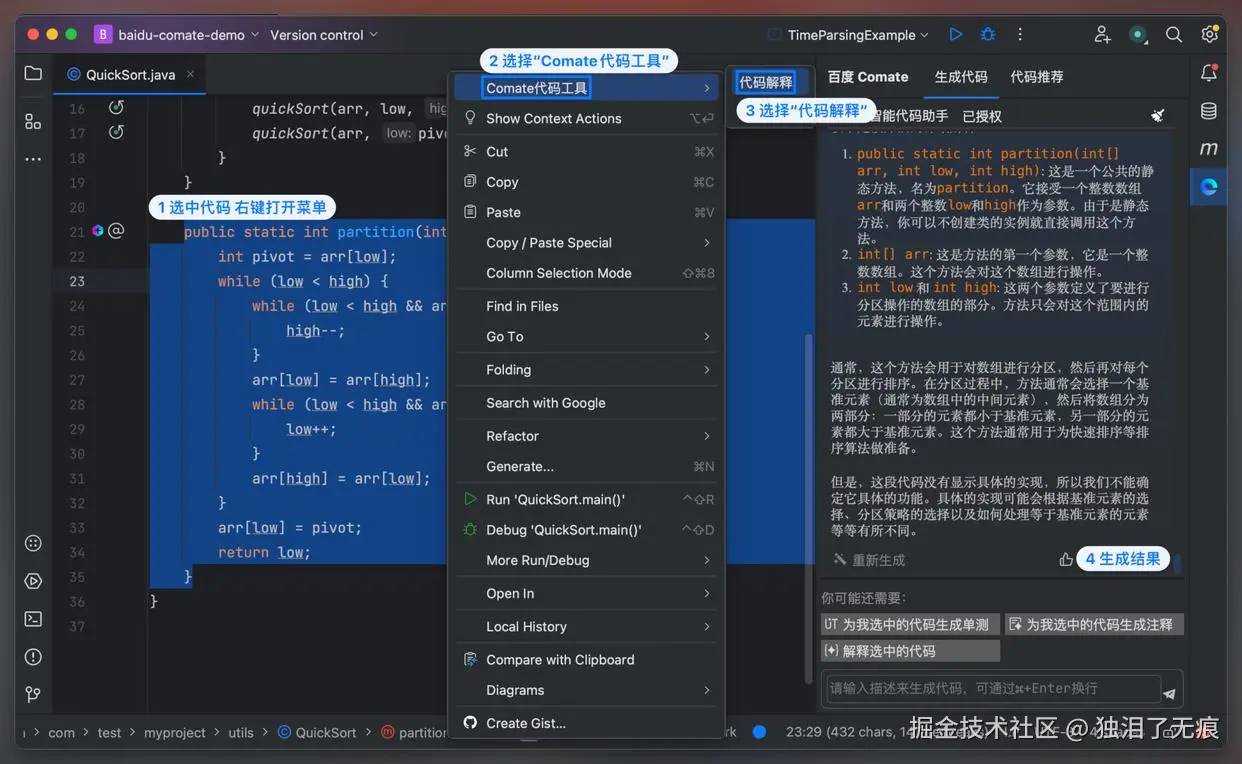Image resolution: width=1242 pixels, height=764 pixels.
Task: Show more tool windows via left ellipsis
Action: click(33, 158)
